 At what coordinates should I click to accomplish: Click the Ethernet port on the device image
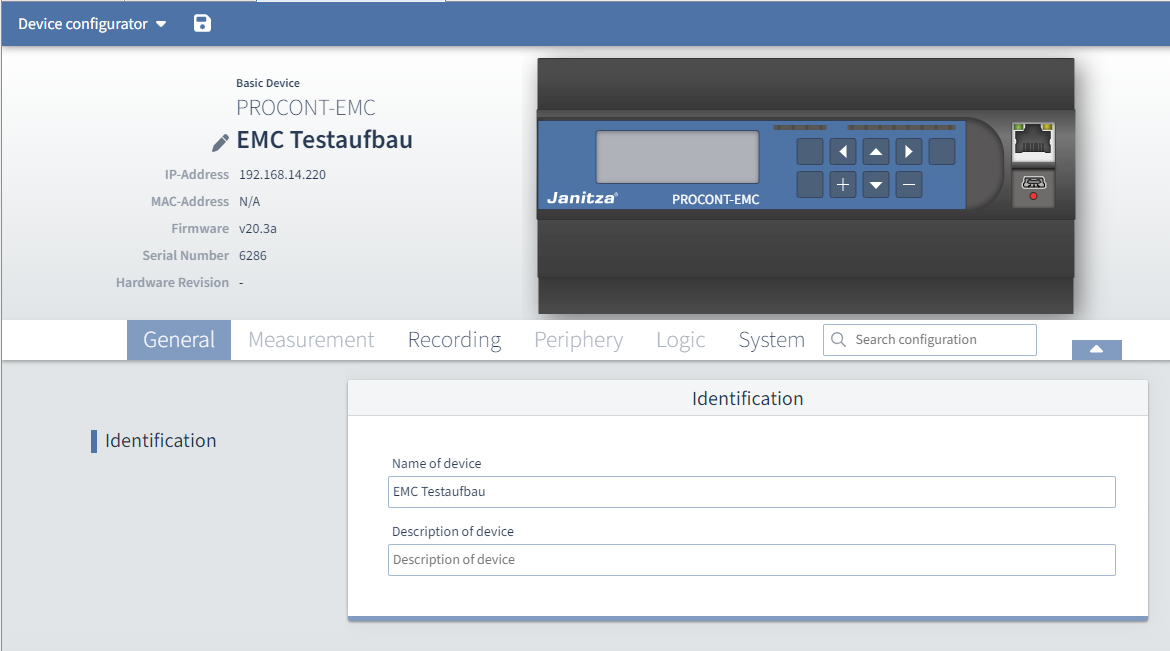[x=1033, y=143]
